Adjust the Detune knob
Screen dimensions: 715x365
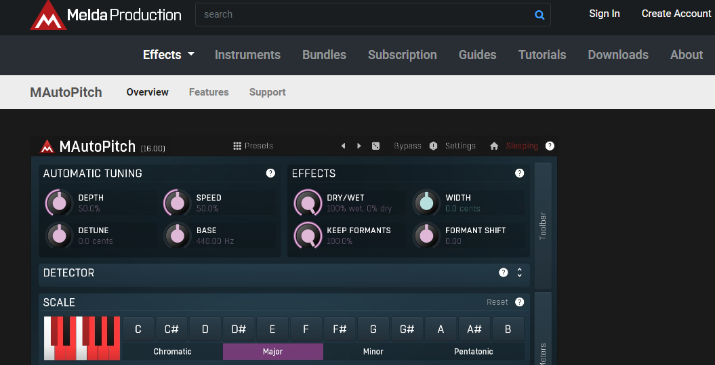click(x=59, y=235)
